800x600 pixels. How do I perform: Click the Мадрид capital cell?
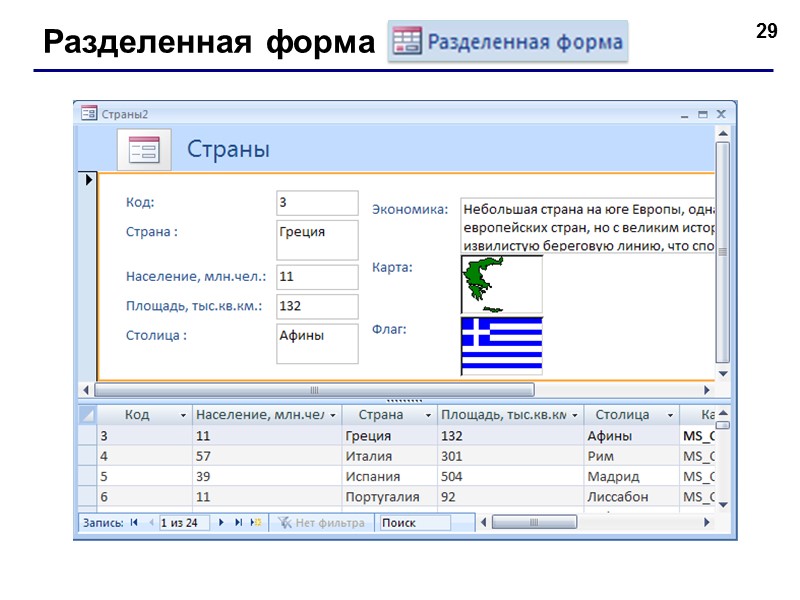pyautogui.click(x=631, y=477)
